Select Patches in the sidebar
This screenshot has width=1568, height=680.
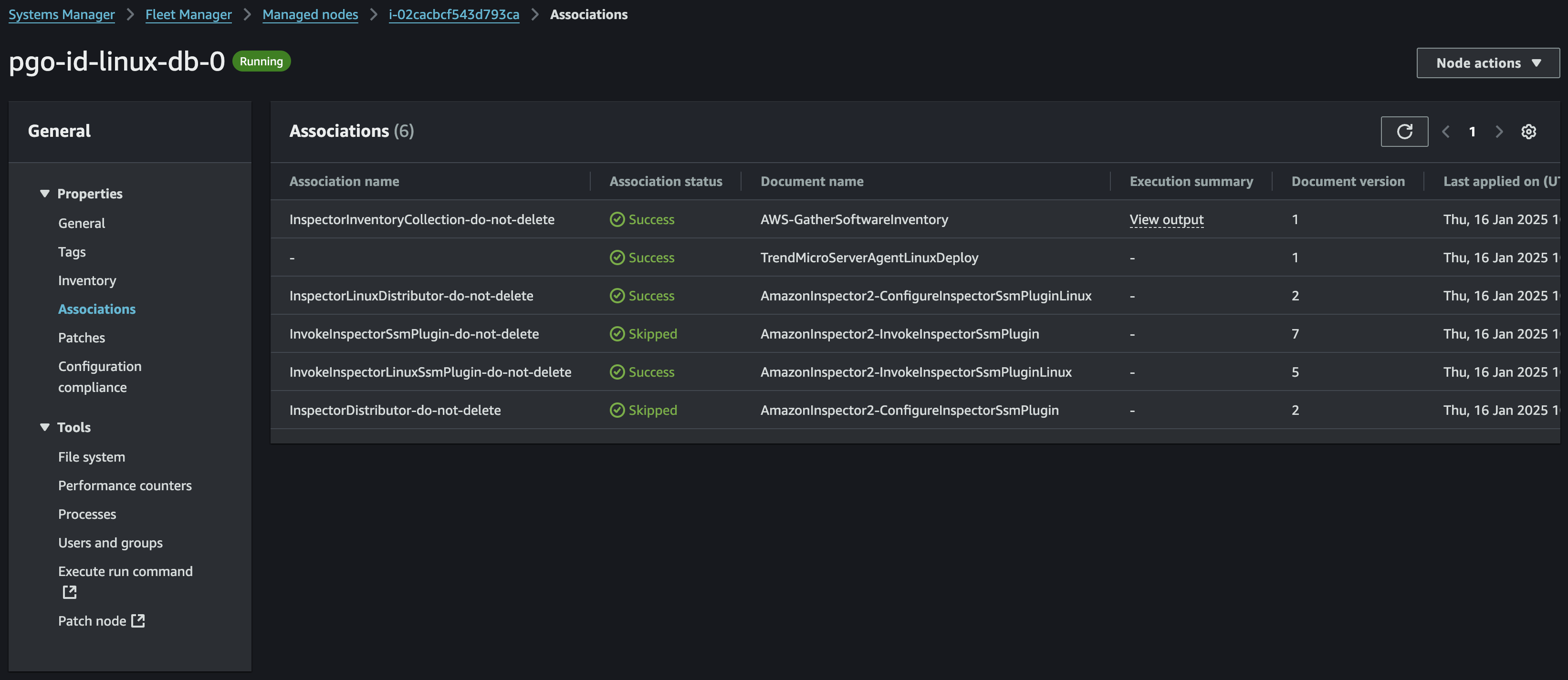coord(82,338)
